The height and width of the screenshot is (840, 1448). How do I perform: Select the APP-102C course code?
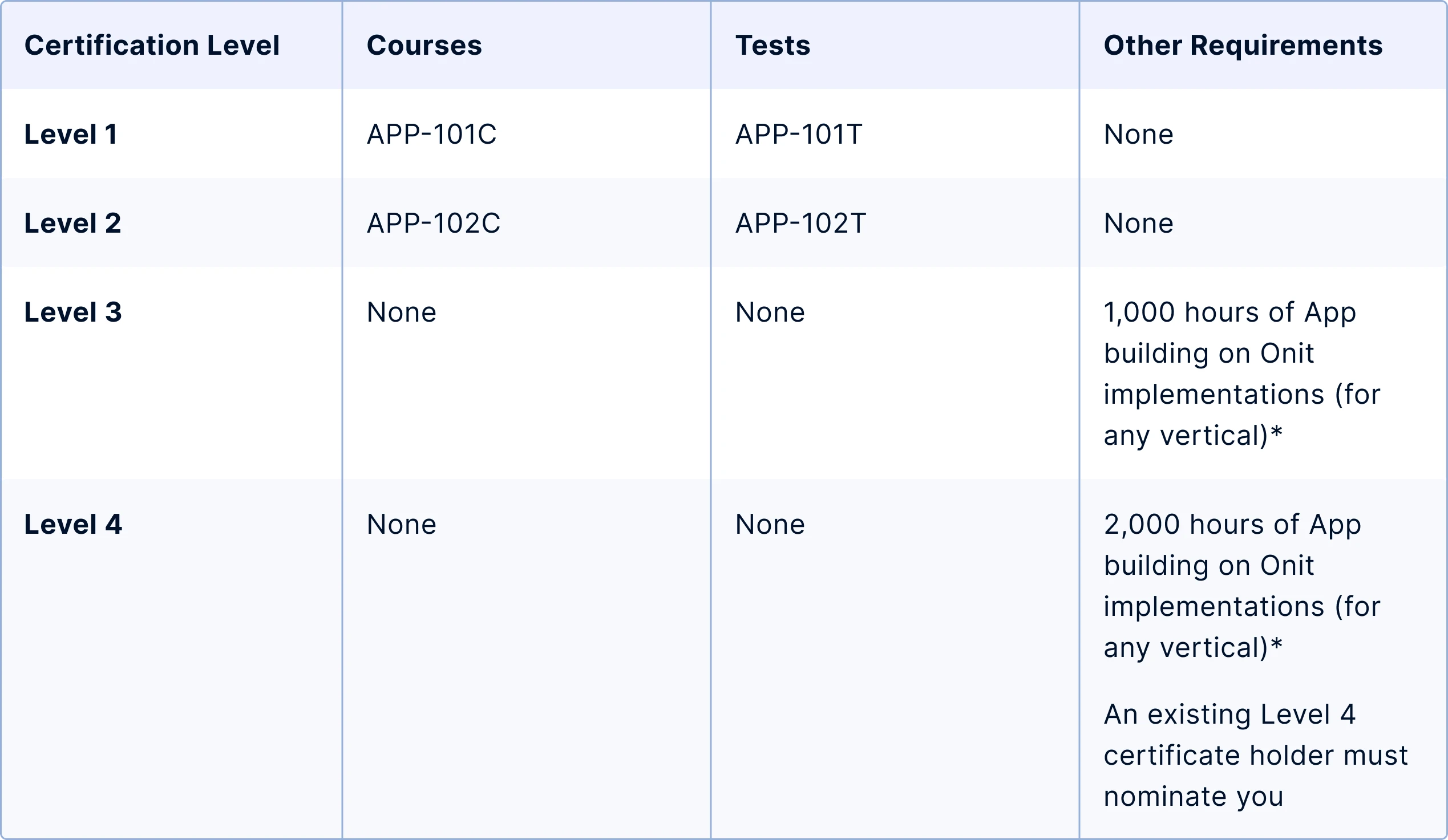tap(433, 224)
